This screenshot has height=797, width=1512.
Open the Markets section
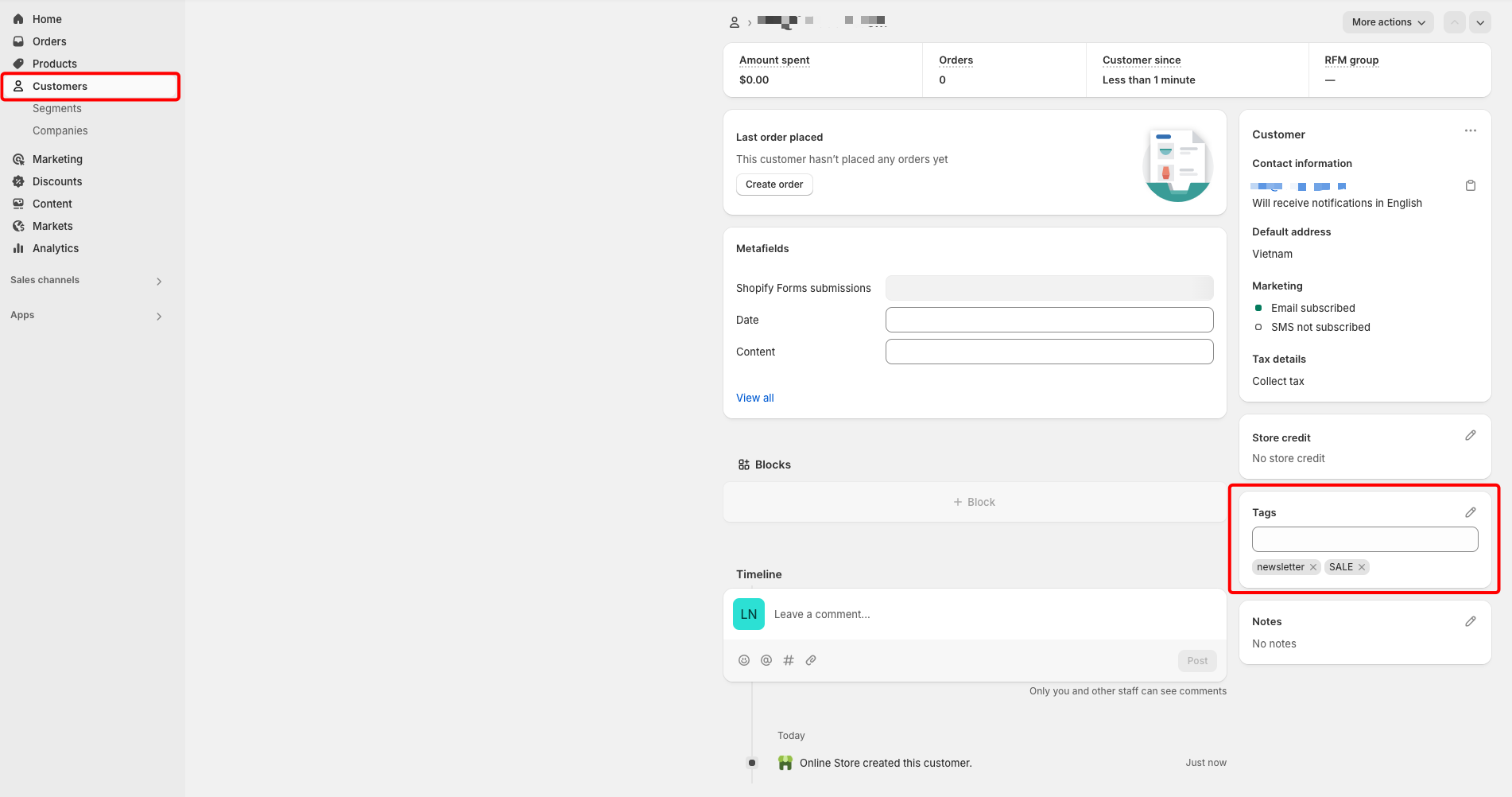[52, 226]
